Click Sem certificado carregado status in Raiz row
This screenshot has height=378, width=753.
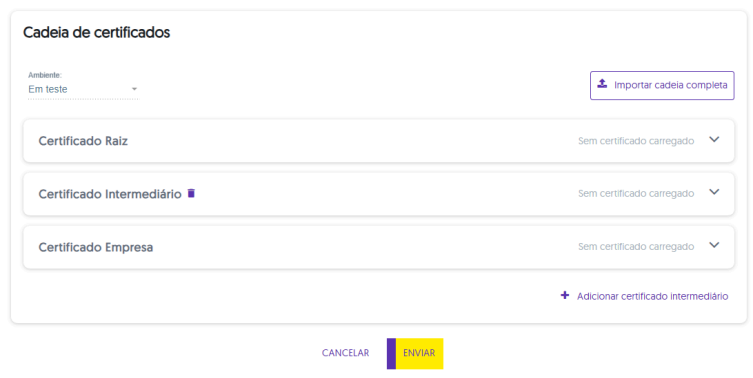[636, 141]
